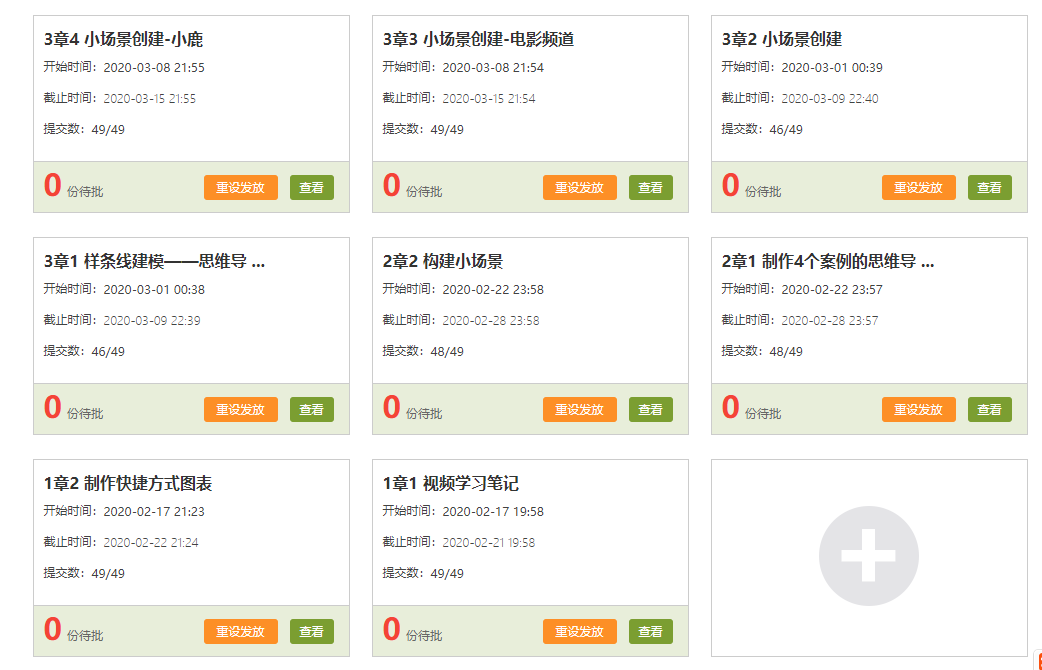Open the 3章3 小场景创建-电影频道 assignment title
This screenshot has height=670, width=1042.
click(x=478, y=40)
